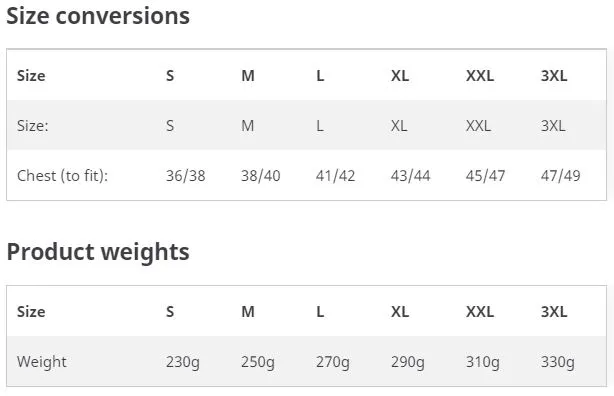Click the 330g weight cell
The image size is (614, 396).
click(558, 362)
